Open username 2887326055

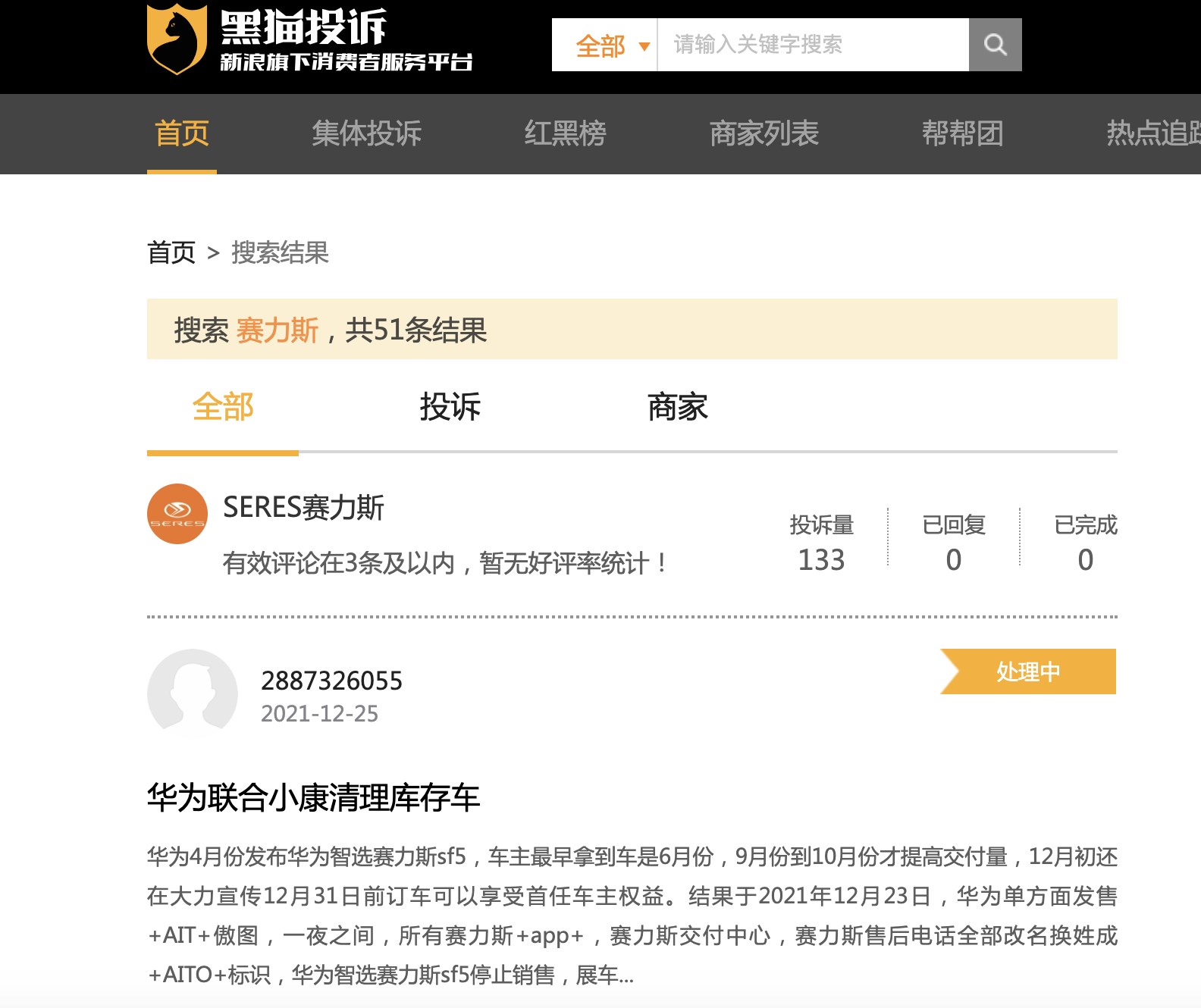point(331,681)
